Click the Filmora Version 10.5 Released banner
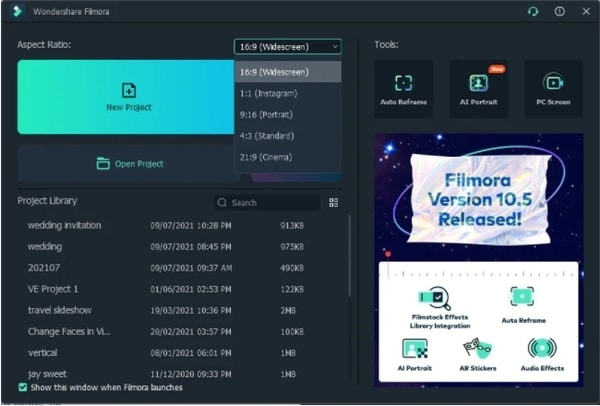 [479, 199]
